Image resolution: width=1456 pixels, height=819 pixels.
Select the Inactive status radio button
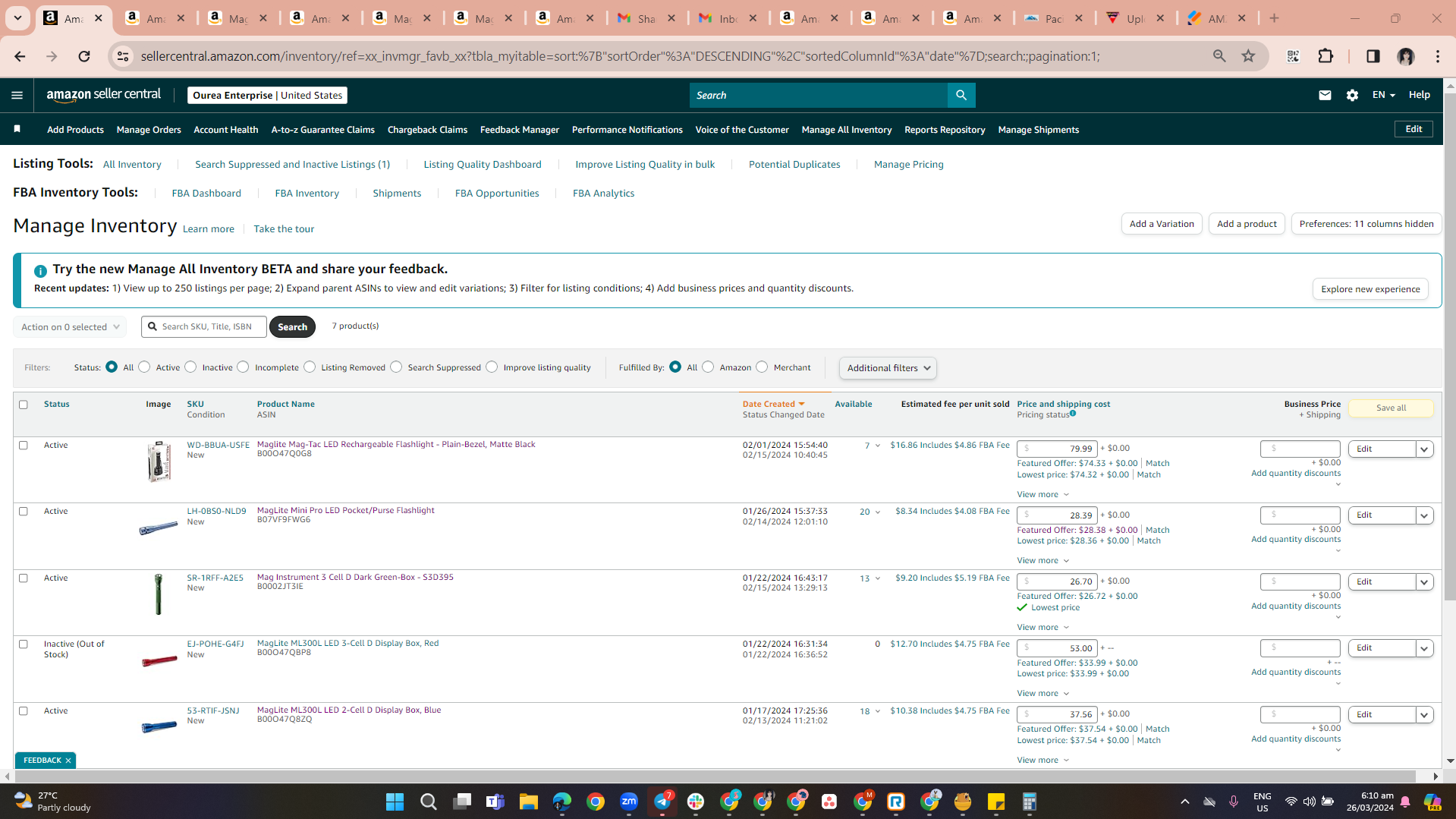click(x=190, y=367)
